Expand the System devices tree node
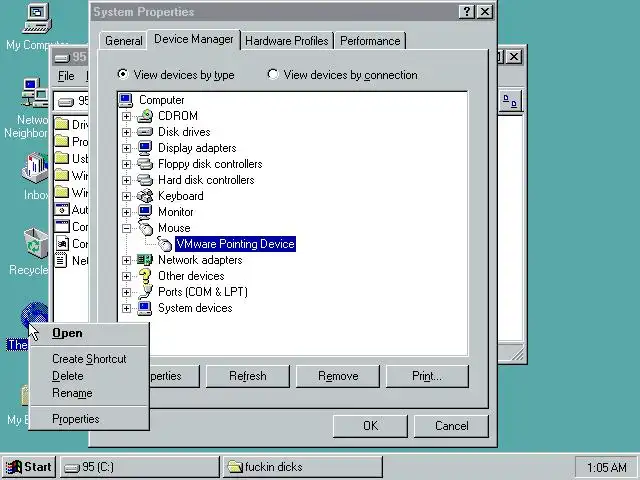This screenshot has width=640, height=480. pyautogui.click(x=126, y=309)
